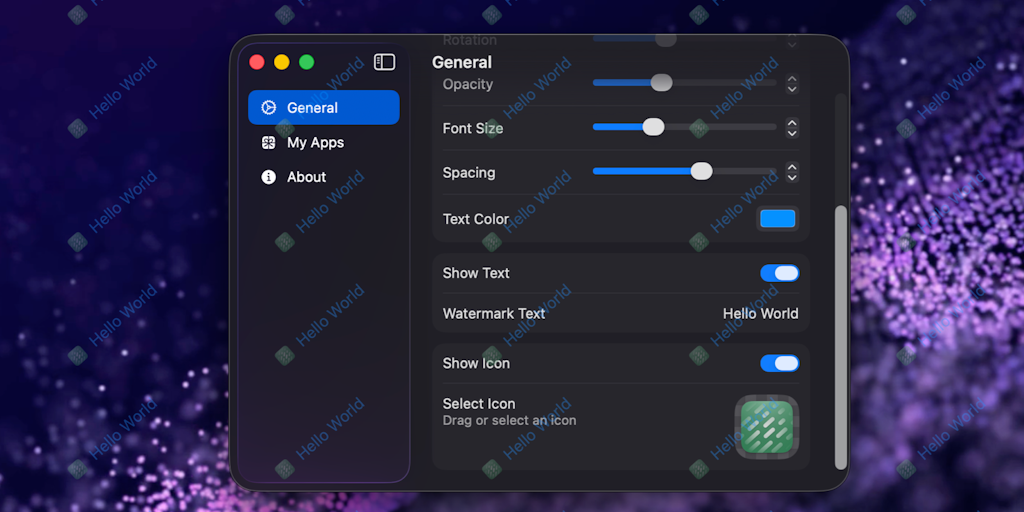Image resolution: width=1024 pixels, height=512 pixels.
Task: Open the General settings section
Action: pos(323,108)
